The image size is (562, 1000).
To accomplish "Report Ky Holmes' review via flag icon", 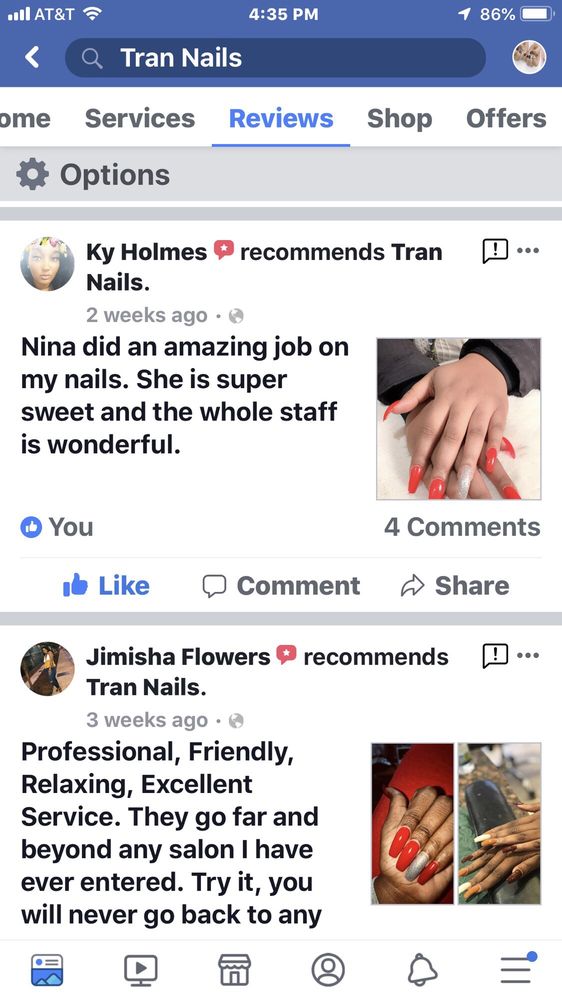I will pos(495,251).
